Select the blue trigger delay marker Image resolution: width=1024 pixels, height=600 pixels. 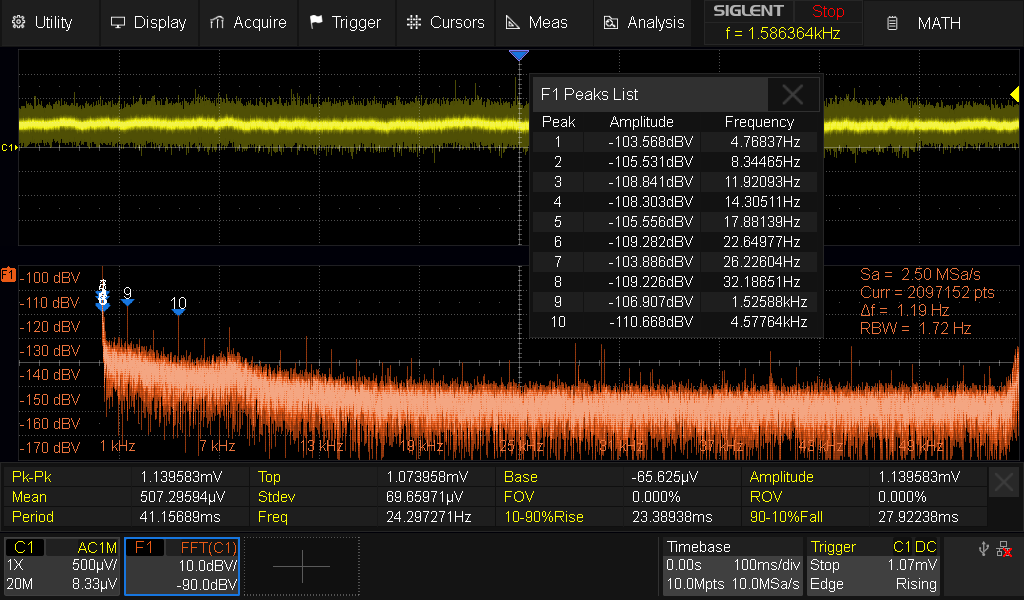click(518, 56)
